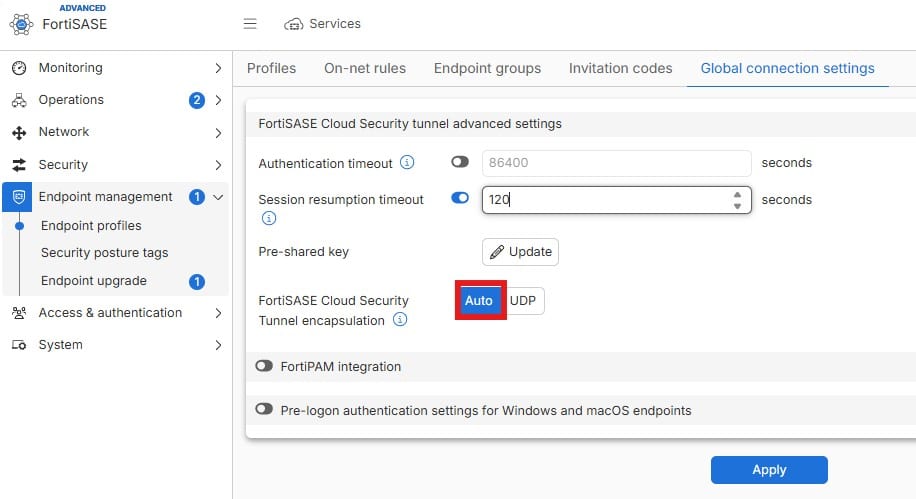
Task: Expand the Operations menu chevron
Action: [218, 101]
